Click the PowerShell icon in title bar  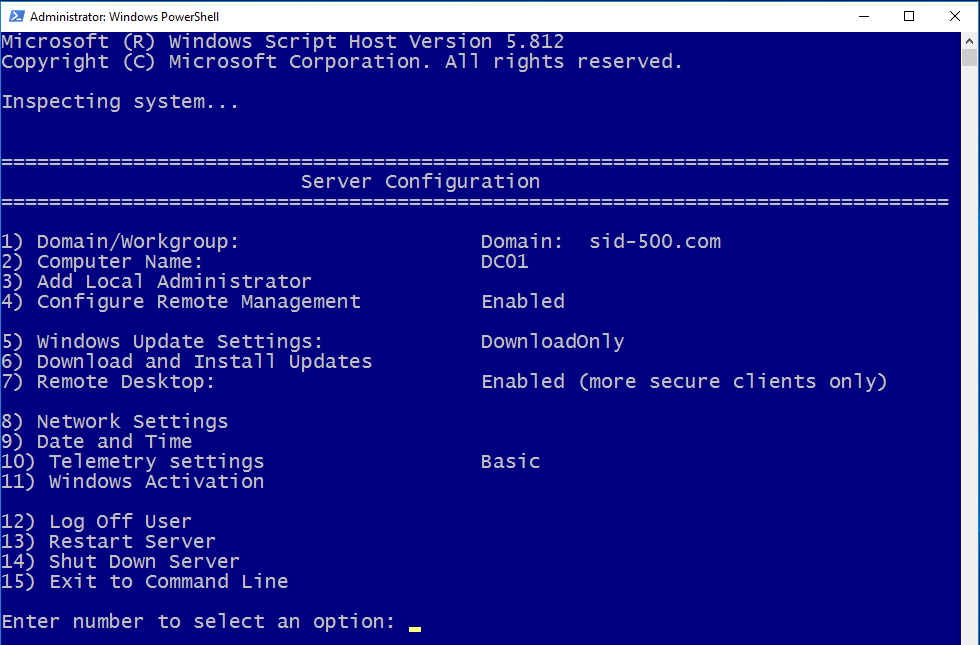point(15,16)
